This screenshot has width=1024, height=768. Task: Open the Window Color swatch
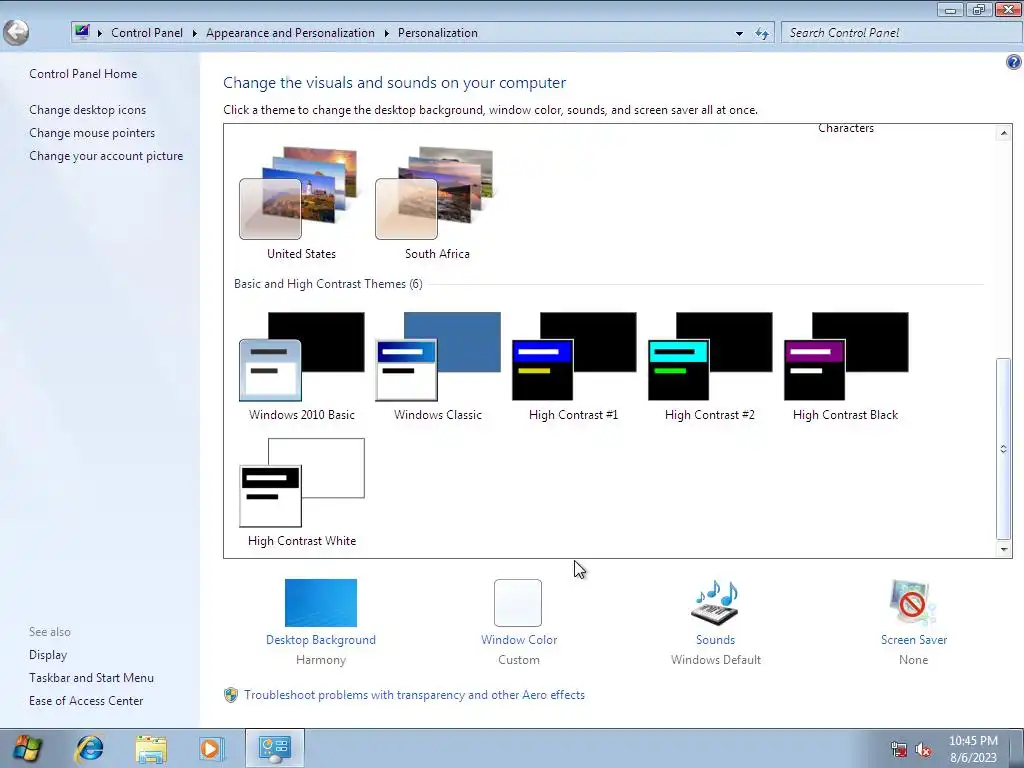518,603
